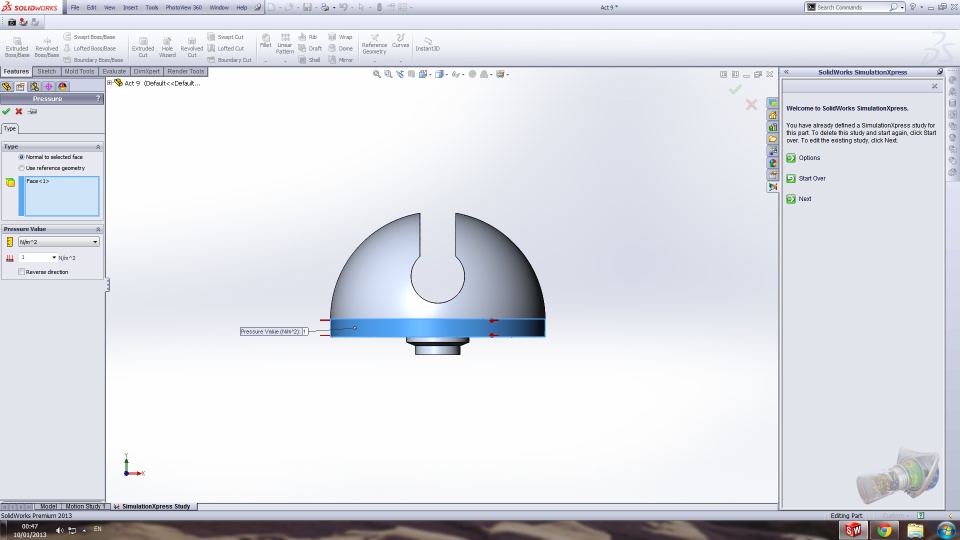Open the N/m^2 pressure units dropdown

click(x=58, y=242)
